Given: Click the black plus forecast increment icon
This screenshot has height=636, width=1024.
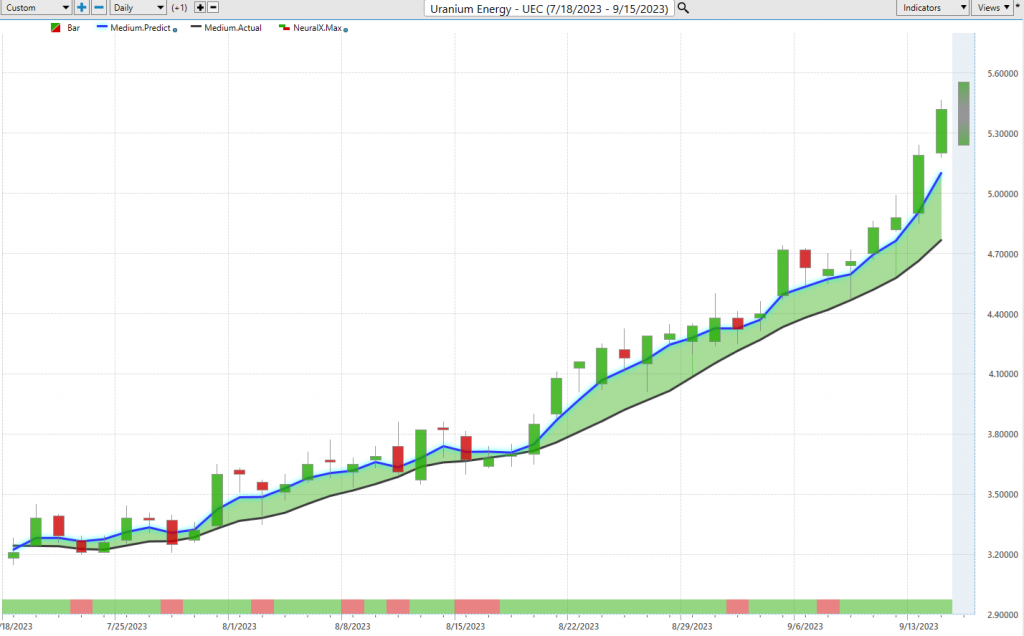Looking at the screenshot, I should click(x=200, y=8).
